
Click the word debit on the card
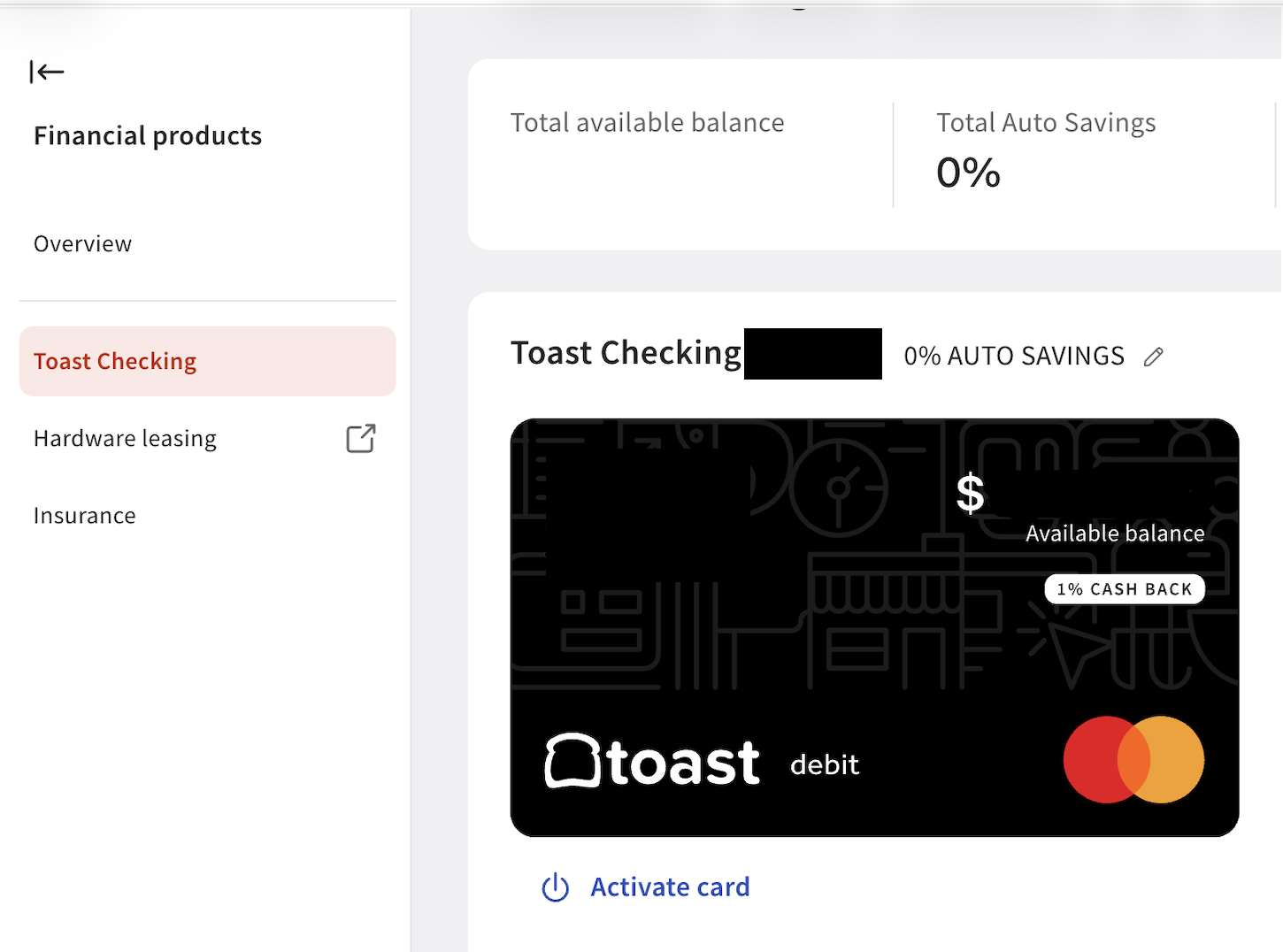(824, 764)
